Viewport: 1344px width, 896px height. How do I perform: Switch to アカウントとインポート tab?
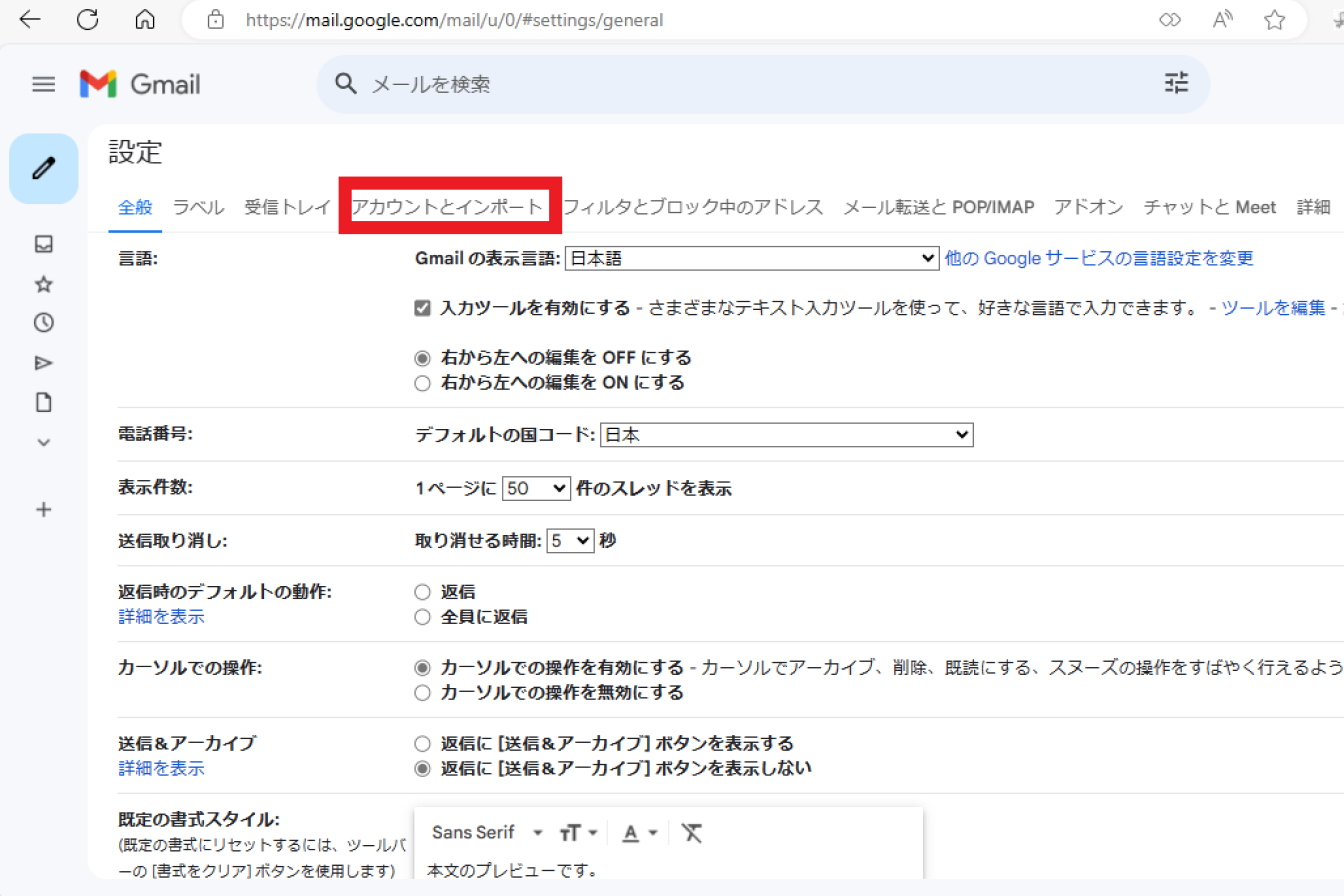coord(448,207)
